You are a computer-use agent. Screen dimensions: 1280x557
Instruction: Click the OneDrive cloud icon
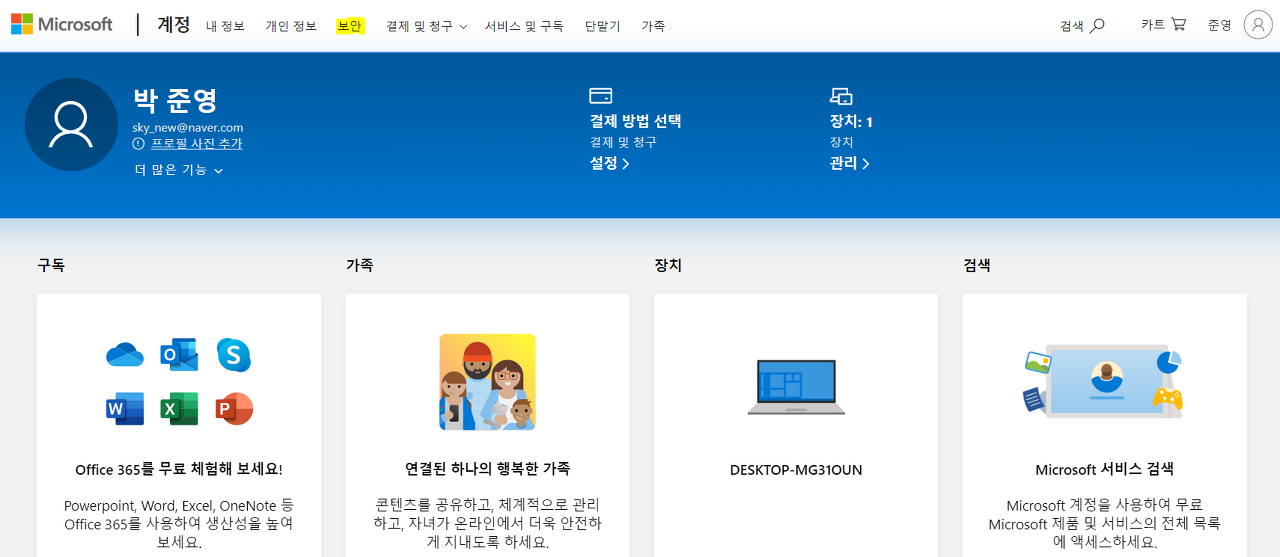(125, 354)
